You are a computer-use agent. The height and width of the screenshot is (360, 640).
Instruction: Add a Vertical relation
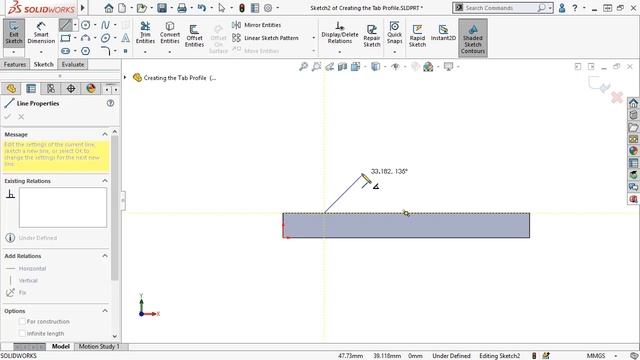coord(22,280)
